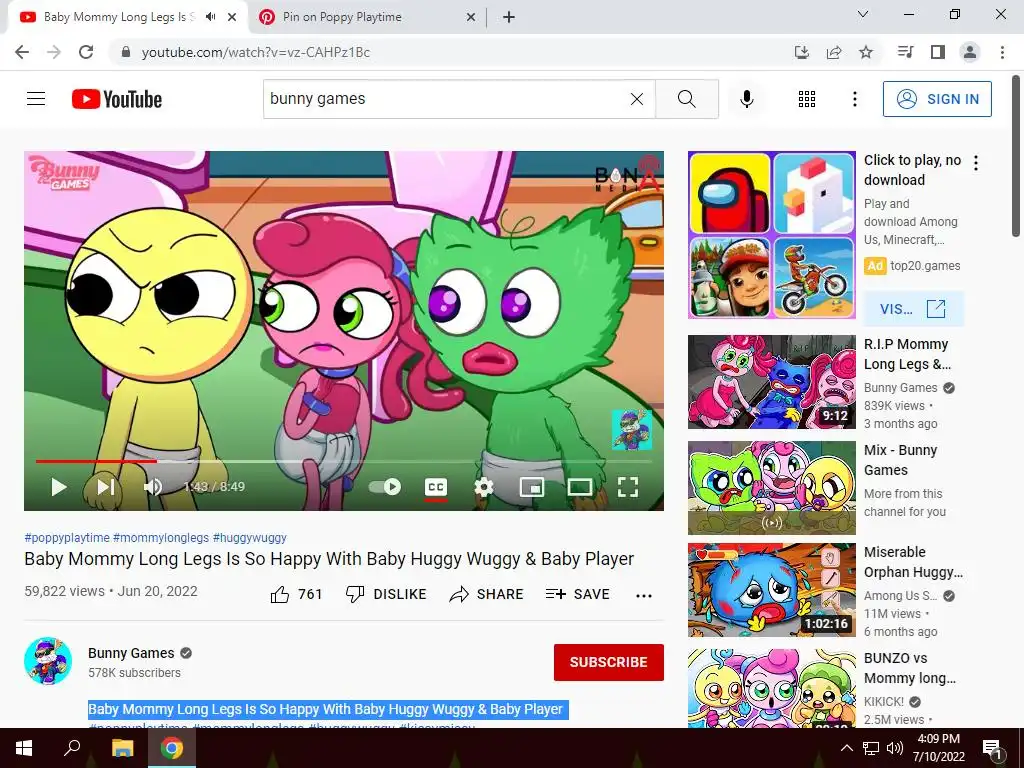Open YouTube settings three-dot menu

[x=854, y=99]
